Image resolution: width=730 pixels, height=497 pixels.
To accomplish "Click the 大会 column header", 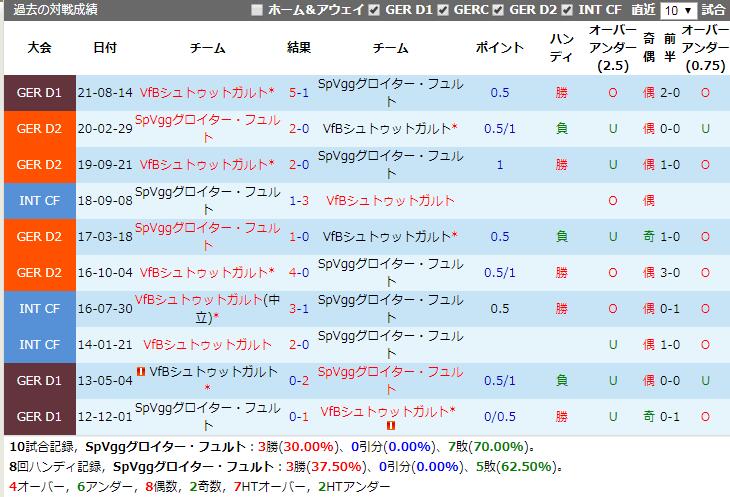I will 40,47.
